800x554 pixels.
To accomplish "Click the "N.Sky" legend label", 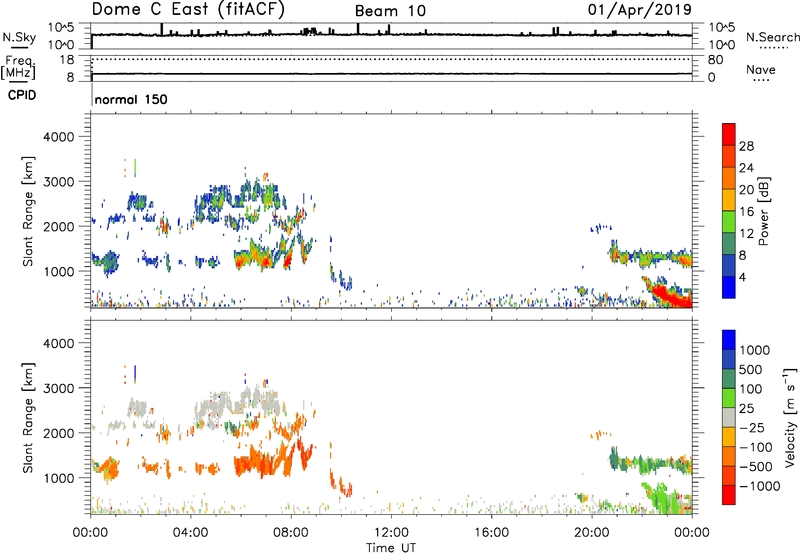I will 19,37.
